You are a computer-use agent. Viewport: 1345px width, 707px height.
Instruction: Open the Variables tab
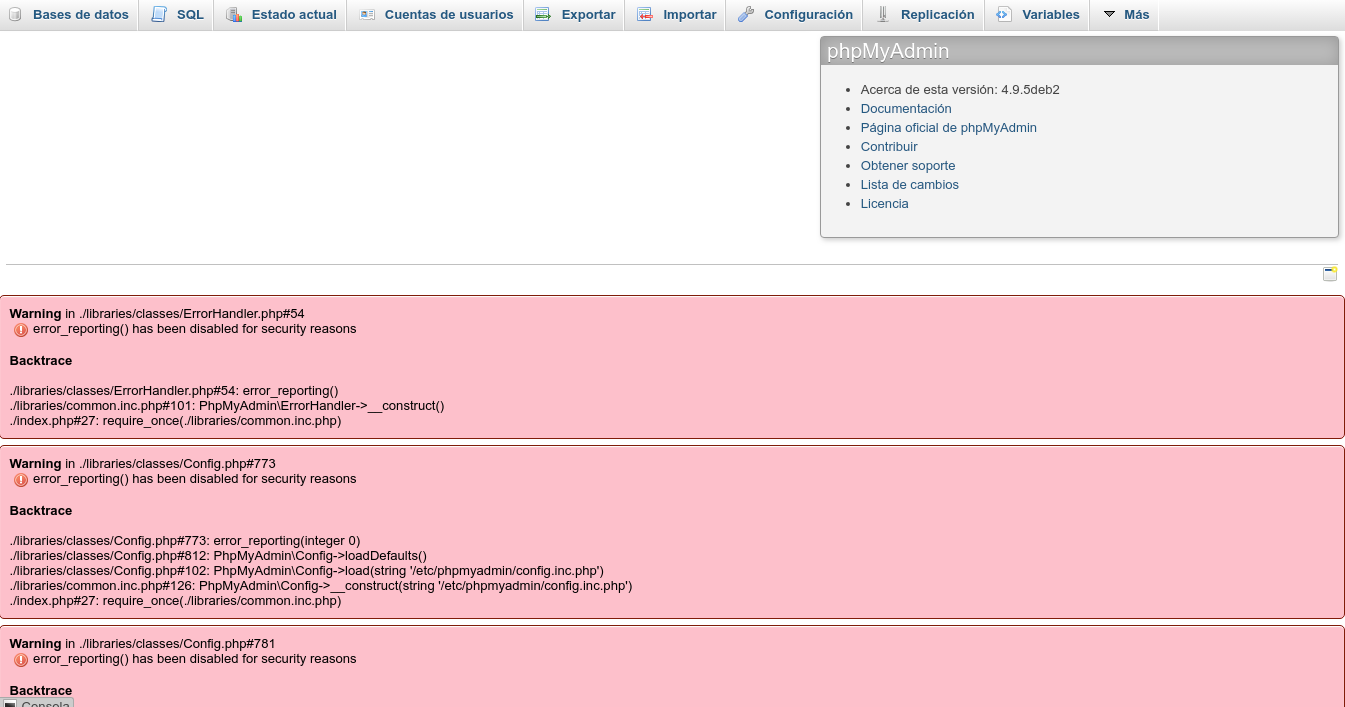1038,15
